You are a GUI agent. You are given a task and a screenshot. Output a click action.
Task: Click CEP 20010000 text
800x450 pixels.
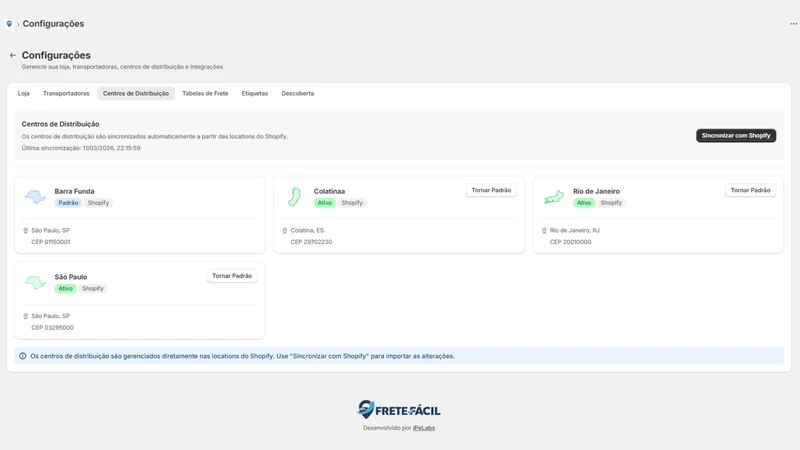pyautogui.click(x=570, y=242)
